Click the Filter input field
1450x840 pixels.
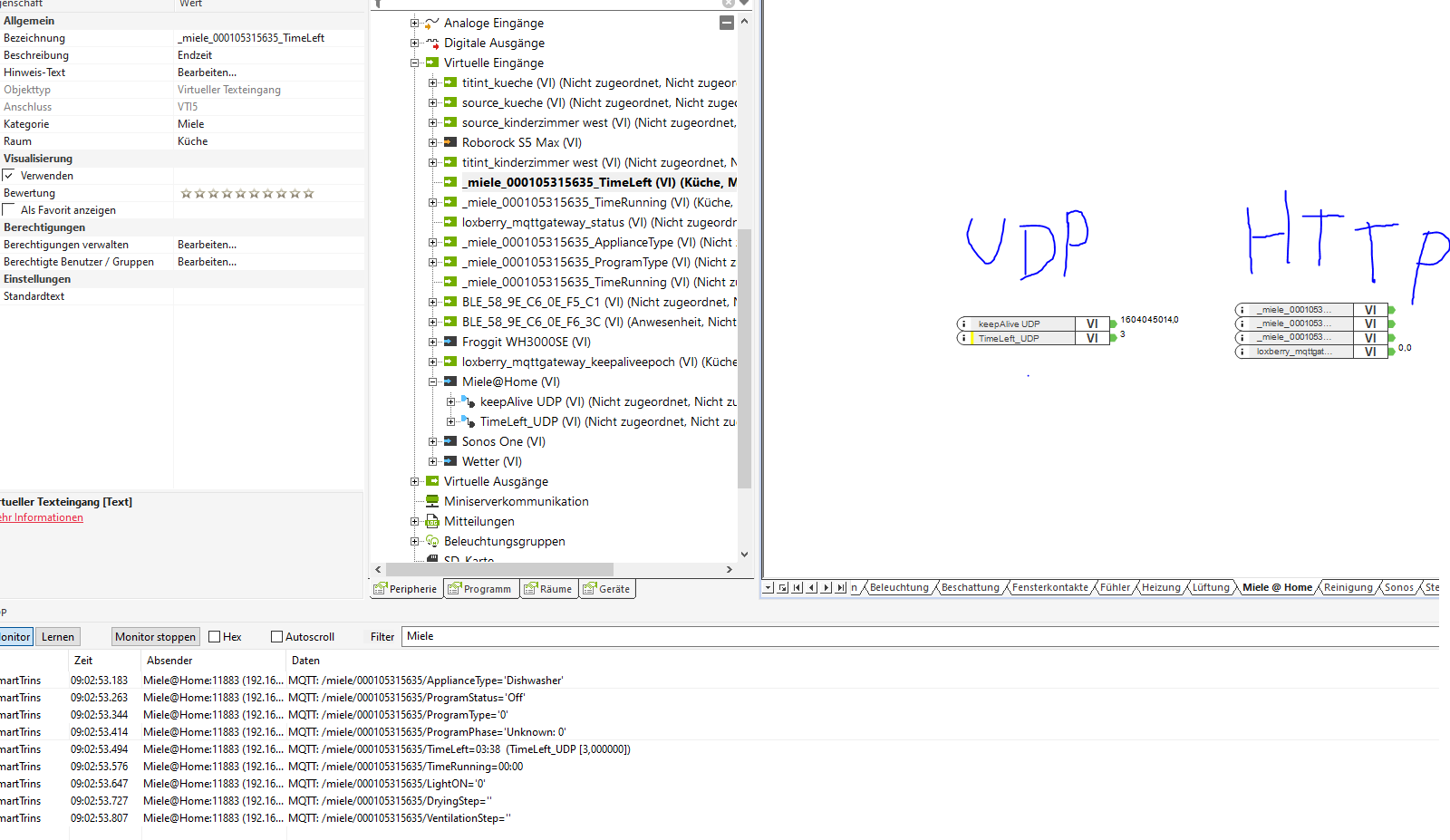tap(921, 636)
